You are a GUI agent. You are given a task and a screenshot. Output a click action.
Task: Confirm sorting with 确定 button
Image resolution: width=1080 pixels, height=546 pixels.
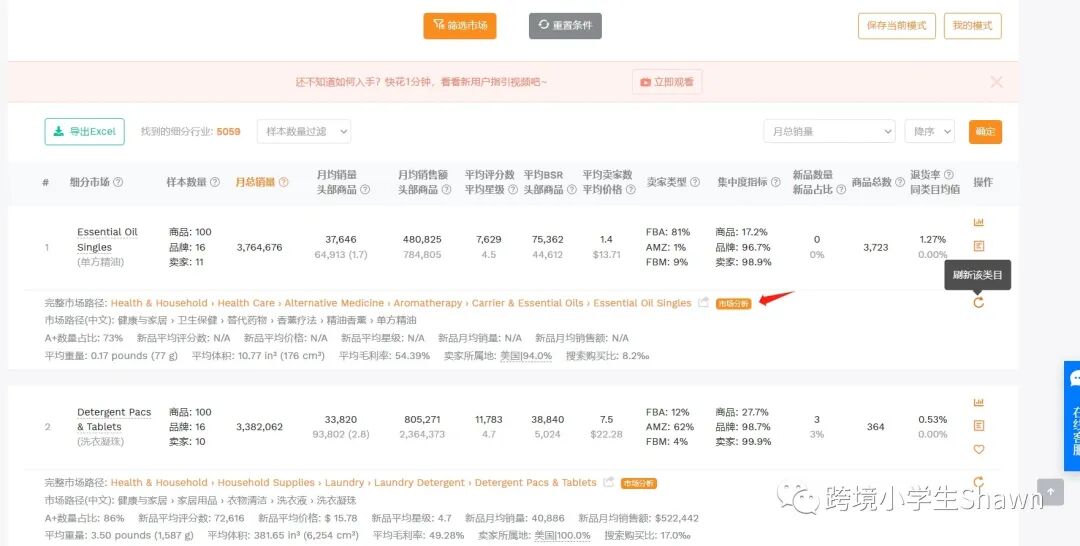point(985,132)
